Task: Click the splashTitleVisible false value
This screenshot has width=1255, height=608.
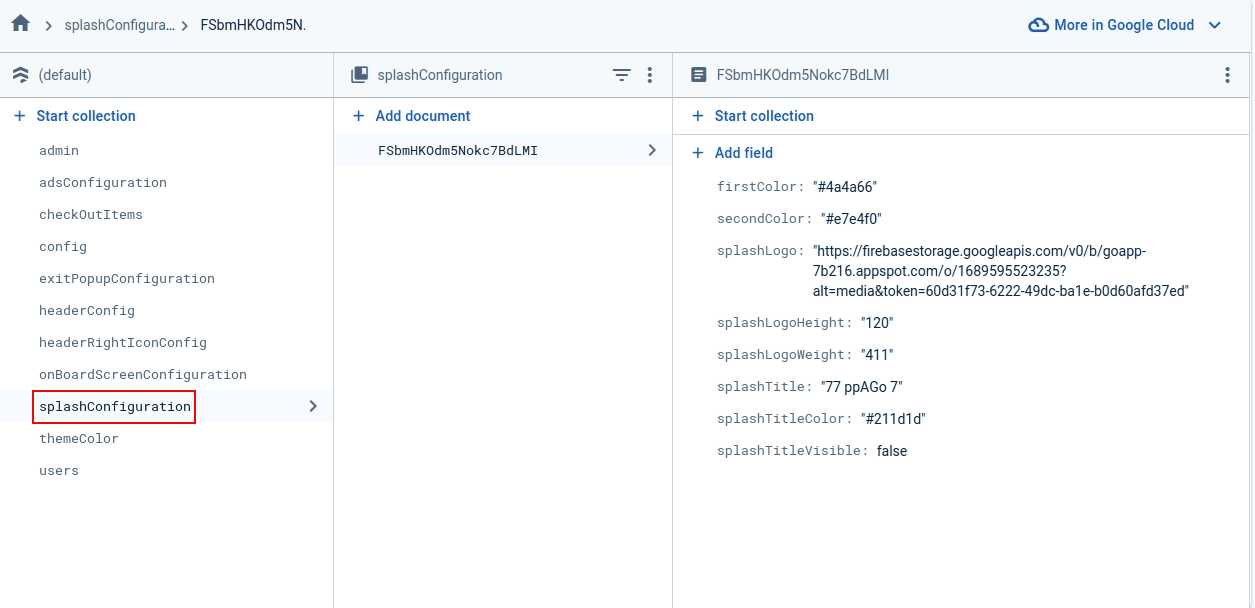Action: (891, 451)
